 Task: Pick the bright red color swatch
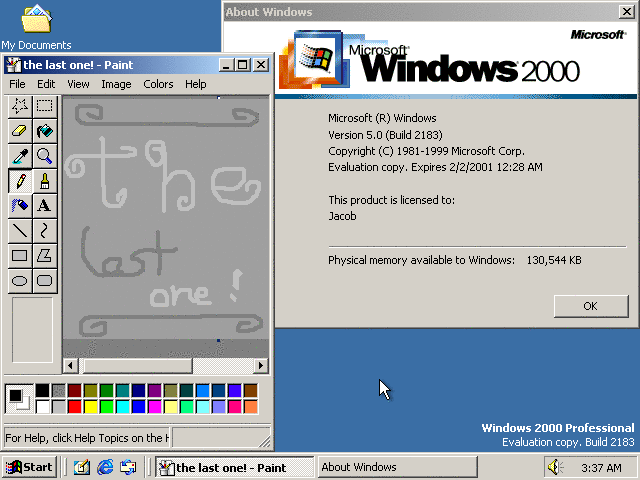click(74, 407)
